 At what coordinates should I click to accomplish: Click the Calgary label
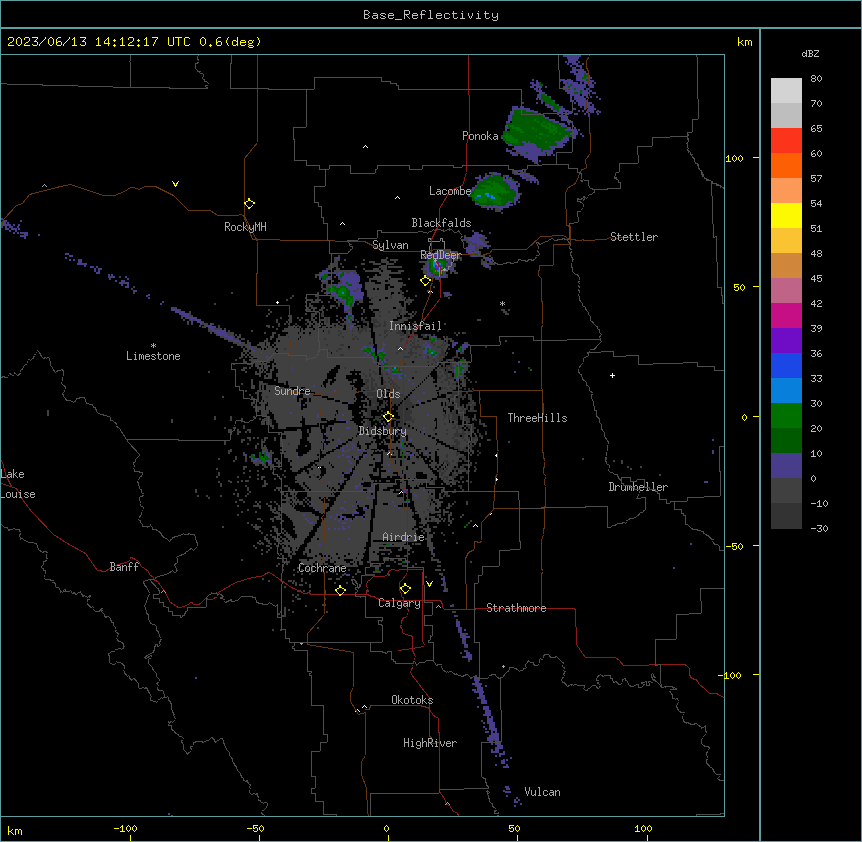399,603
